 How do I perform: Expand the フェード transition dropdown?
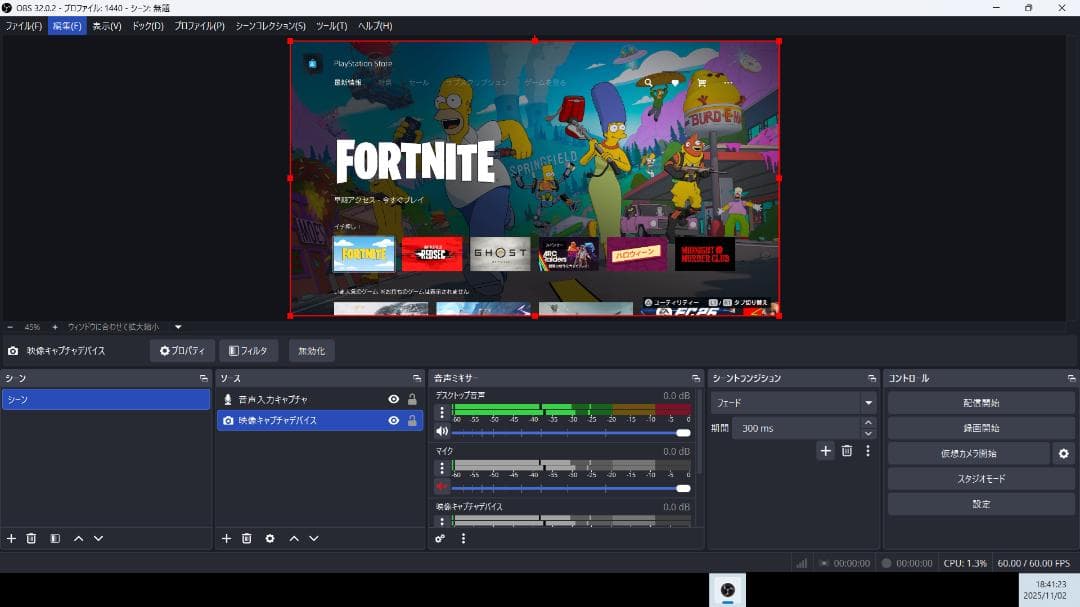click(x=868, y=403)
